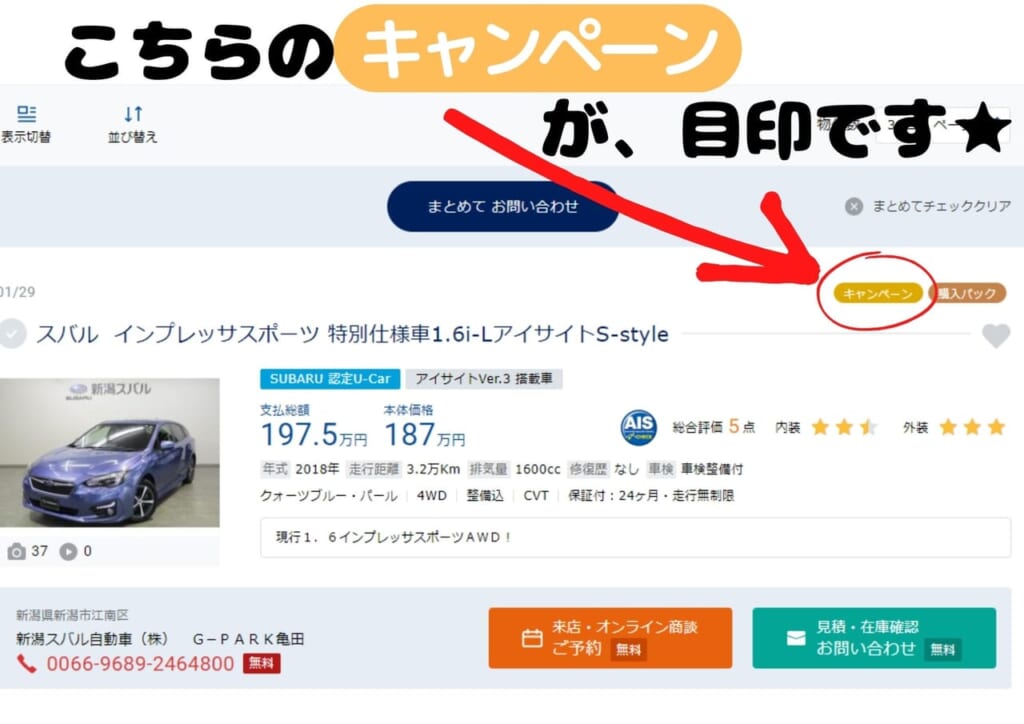Click the camera photo count icon
The height and width of the screenshot is (724, 1024).
click(x=16, y=552)
